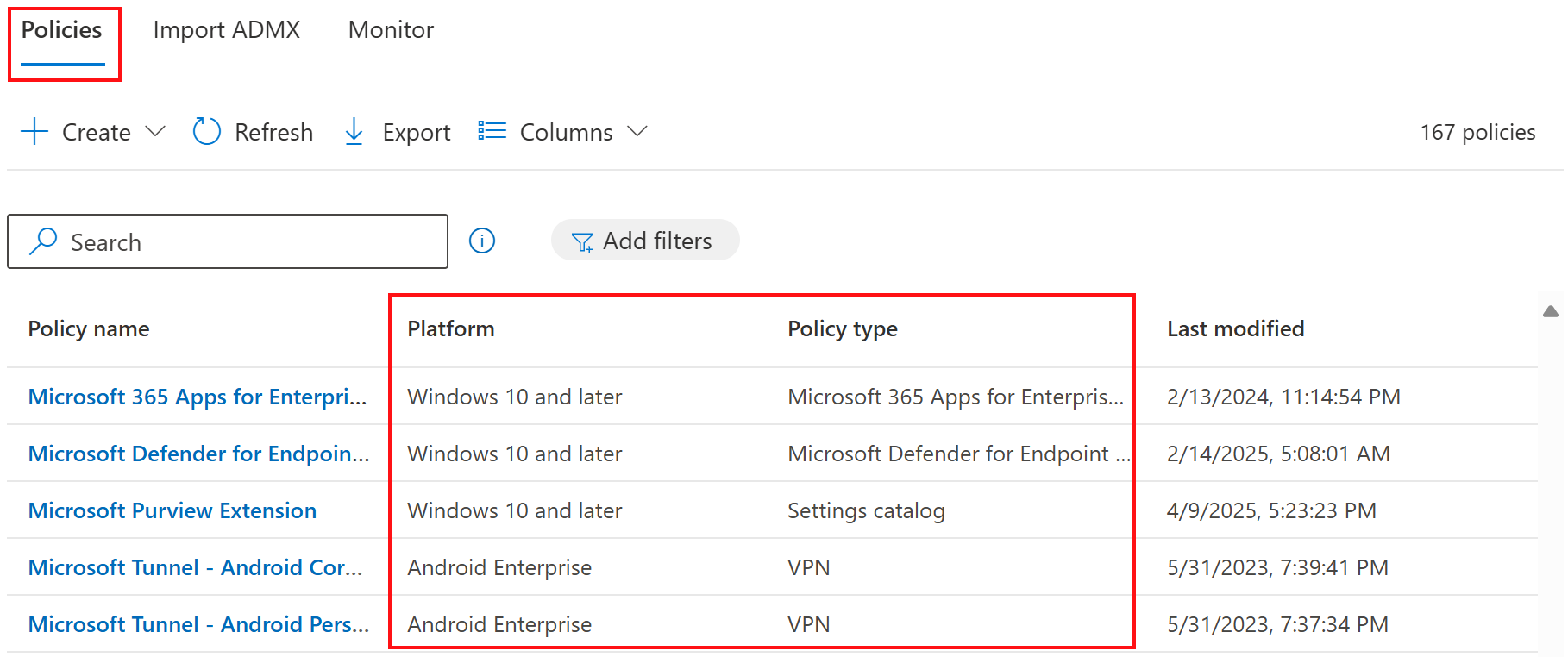This screenshot has height=657, width=1568.
Task: Open Microsoft 365 Apps for Enterprise policy
Action: [x=198, y=397]
